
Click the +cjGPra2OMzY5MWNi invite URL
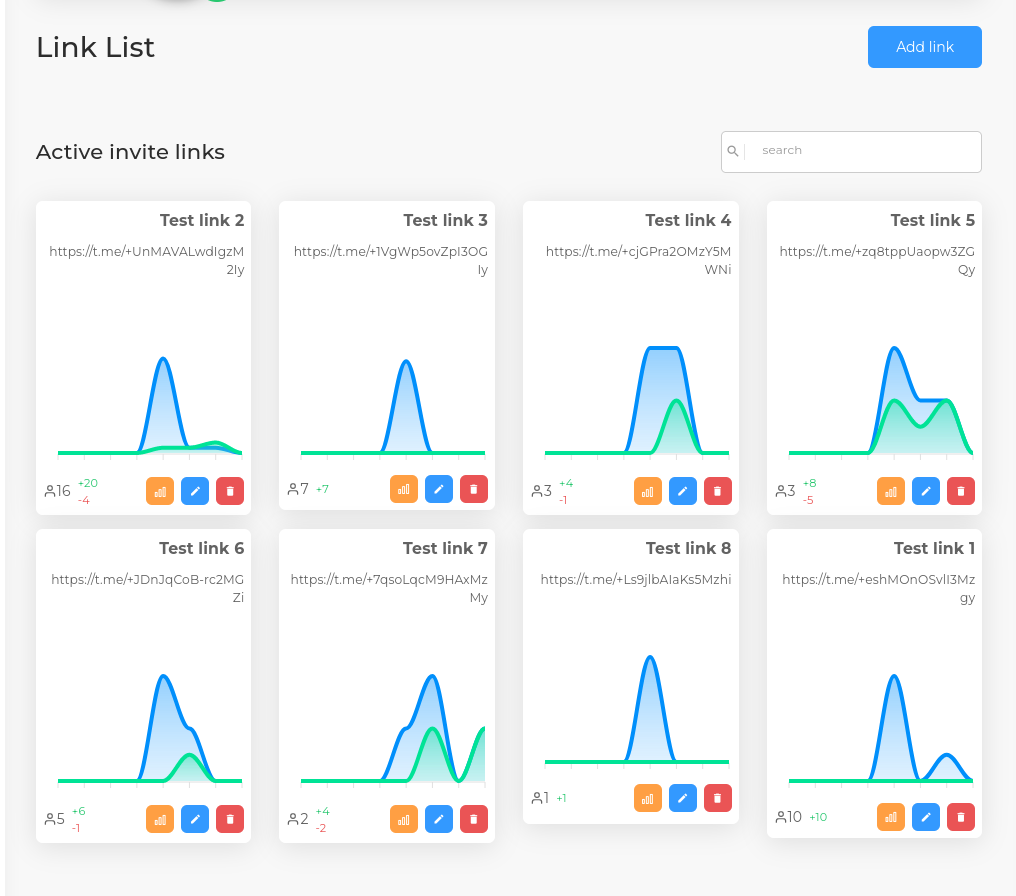pos(638,260)
